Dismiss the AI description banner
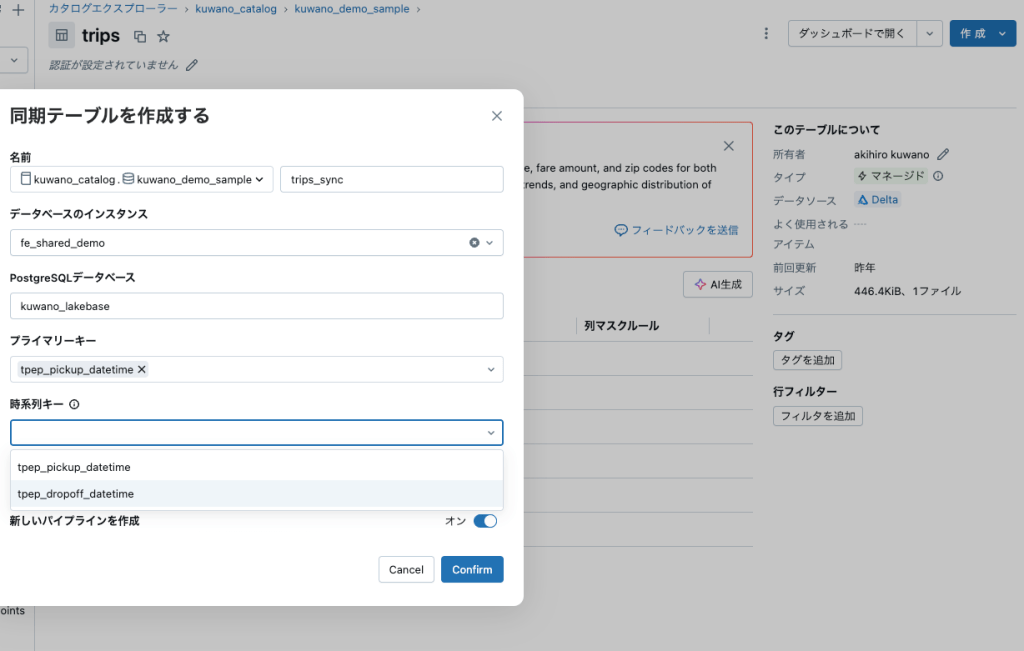This screenshot has width=1024, height=651. pos(729,146)
